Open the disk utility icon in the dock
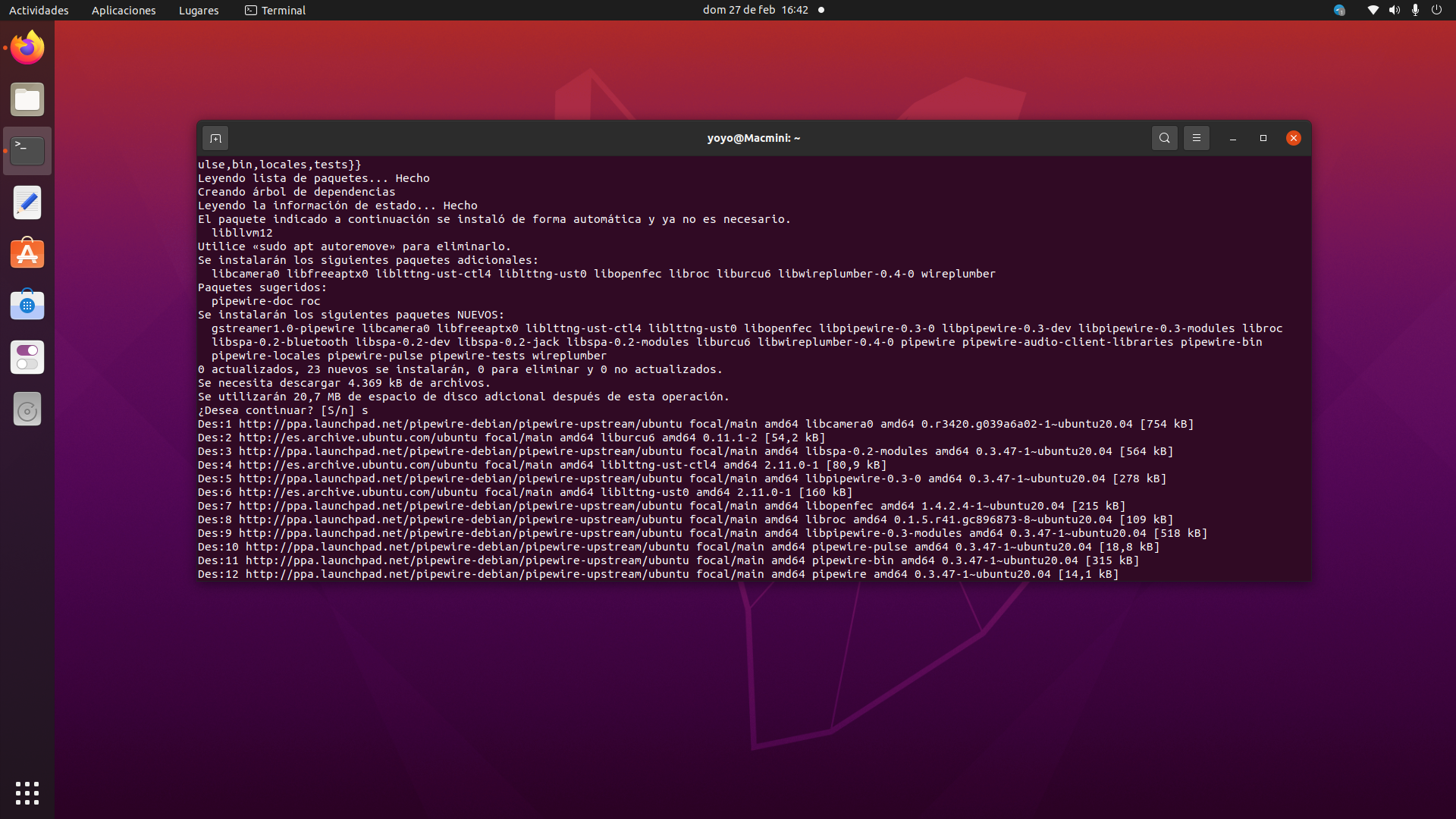The image size is (1456, 819). pos(27,409)
